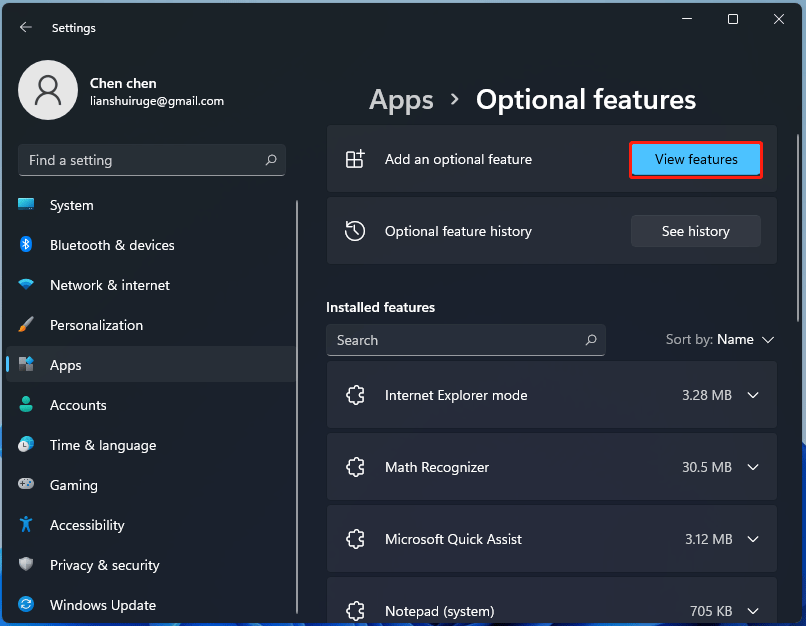Expand Microsoft Quick Assist details
The width and height of the screenshot is (806, 626).
point(753,539)
